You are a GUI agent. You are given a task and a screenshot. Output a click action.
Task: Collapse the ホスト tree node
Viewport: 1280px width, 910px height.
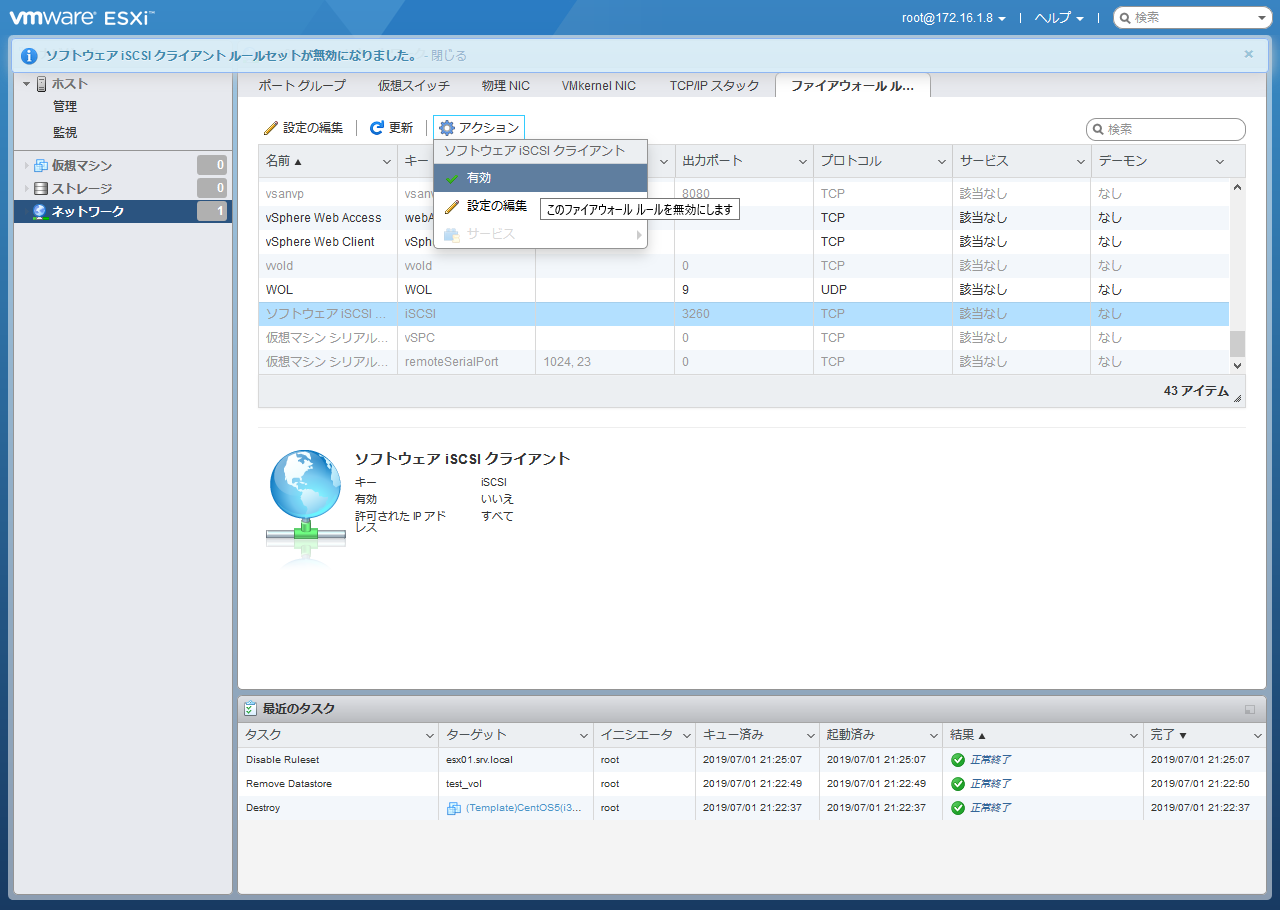tap(25, 84)
